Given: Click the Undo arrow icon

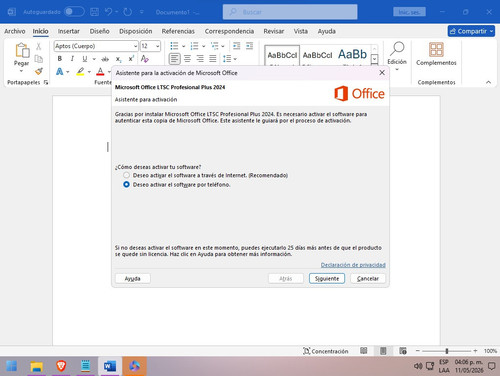Looking at the screenshot, I should point(108,12).
